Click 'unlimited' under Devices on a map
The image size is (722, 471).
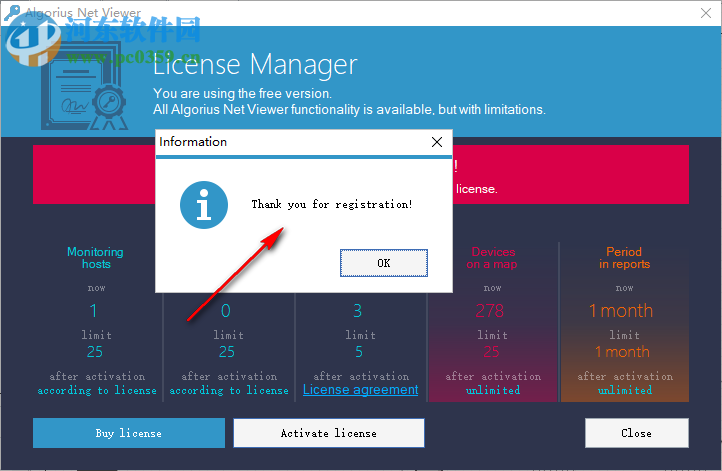[x=493, y=390]
